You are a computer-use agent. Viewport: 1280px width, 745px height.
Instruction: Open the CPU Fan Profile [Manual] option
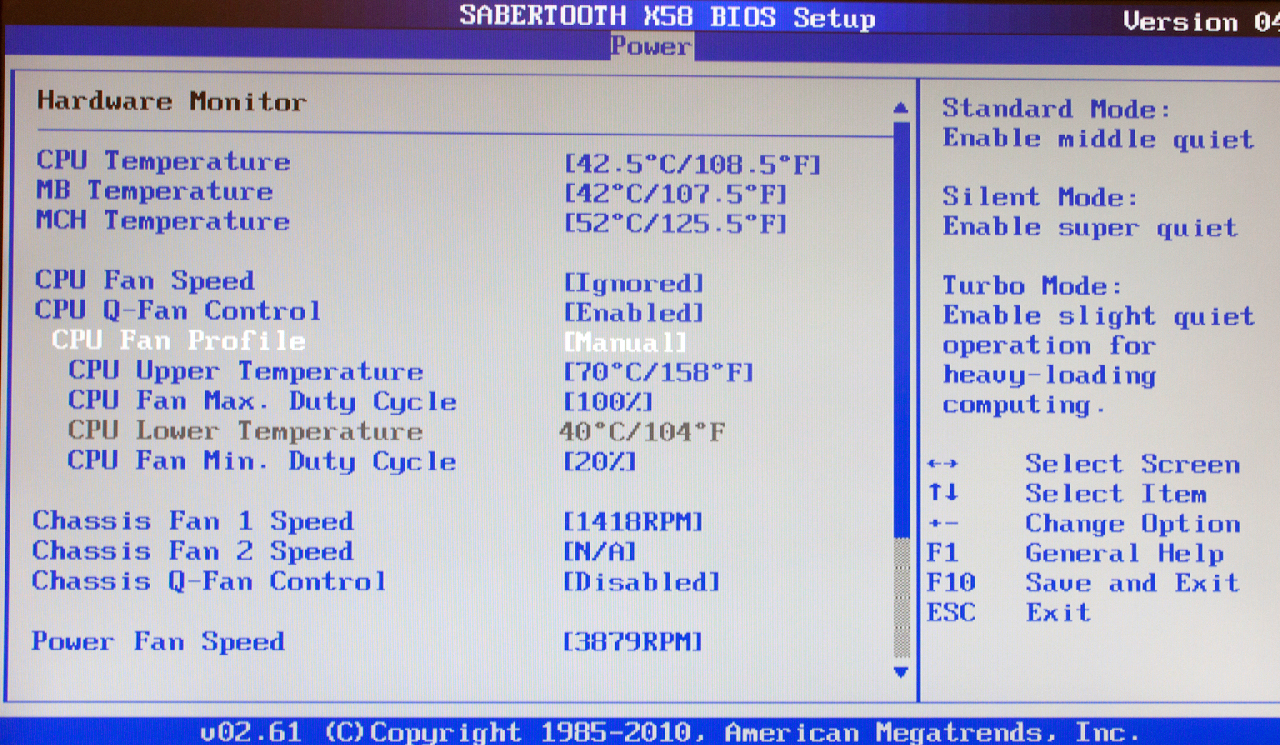coord(626,343)
